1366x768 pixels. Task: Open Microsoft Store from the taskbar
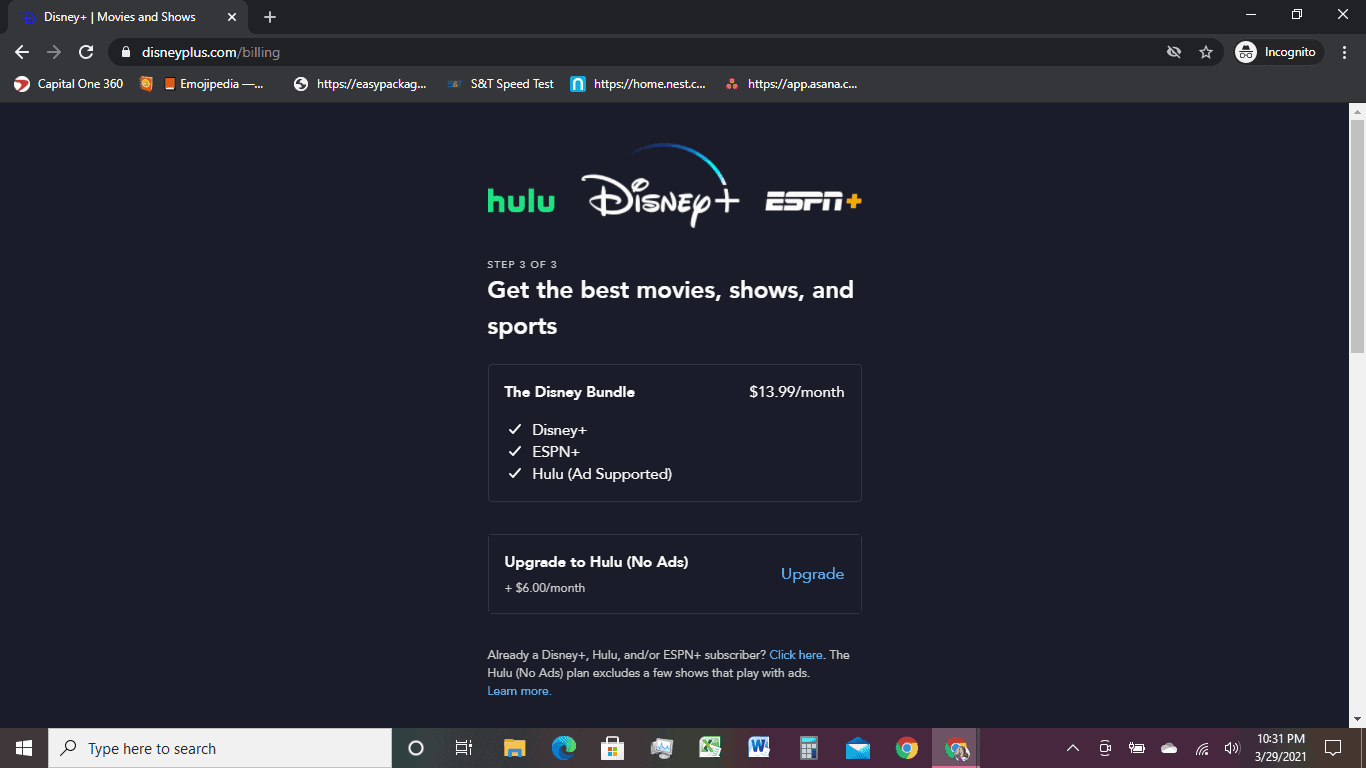613,748
